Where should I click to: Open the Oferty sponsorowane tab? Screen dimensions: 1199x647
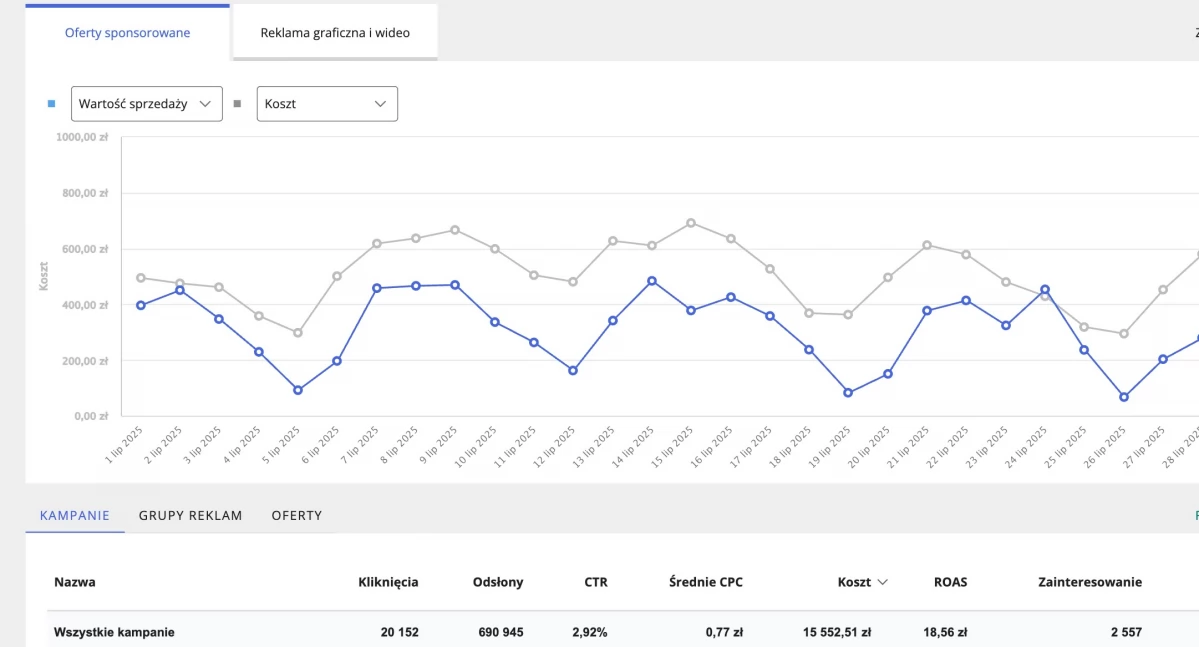tap(127, 33)
